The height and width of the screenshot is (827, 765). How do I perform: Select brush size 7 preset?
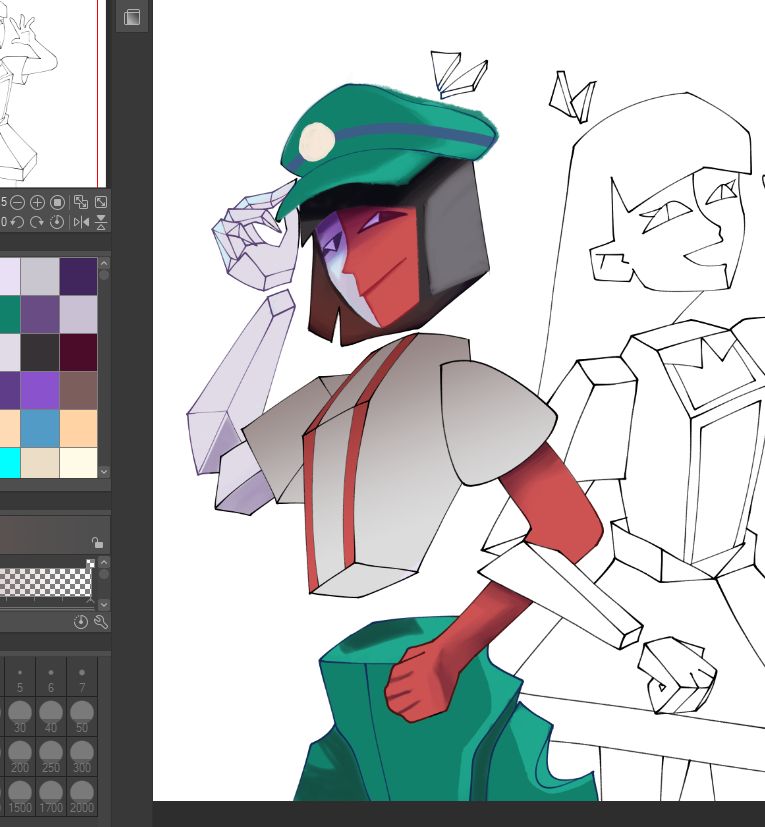tap(82, 677)
